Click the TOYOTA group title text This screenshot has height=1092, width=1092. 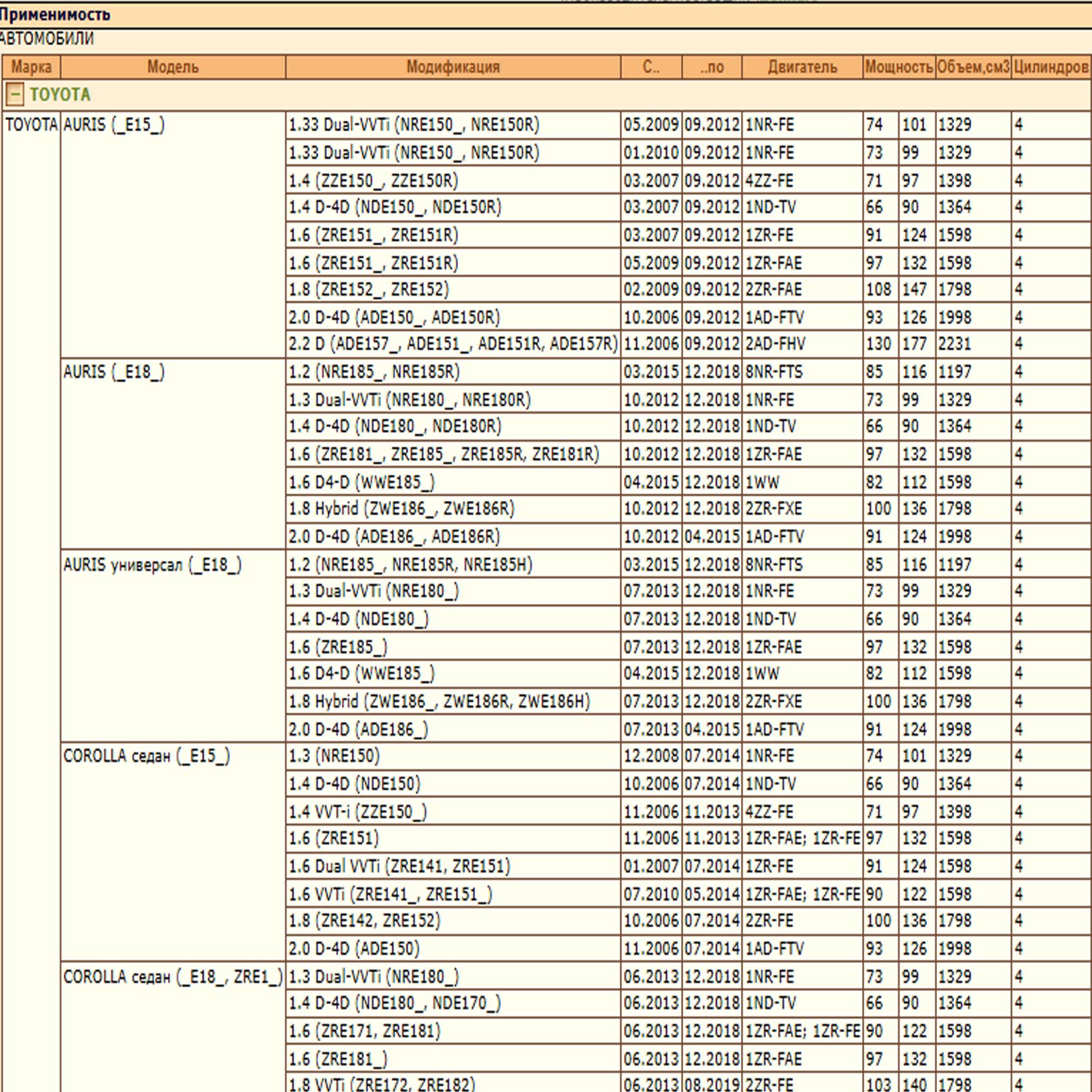tap(60, 94)
